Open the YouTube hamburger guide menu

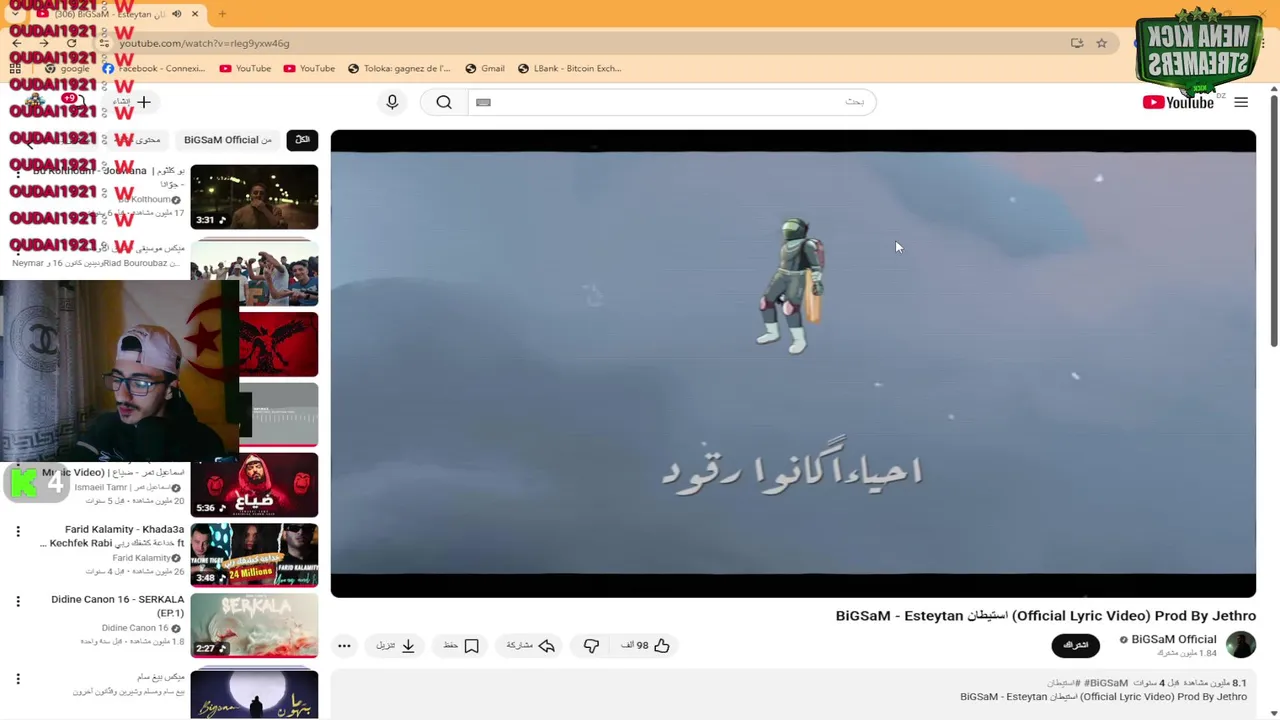click(1241, 102)
